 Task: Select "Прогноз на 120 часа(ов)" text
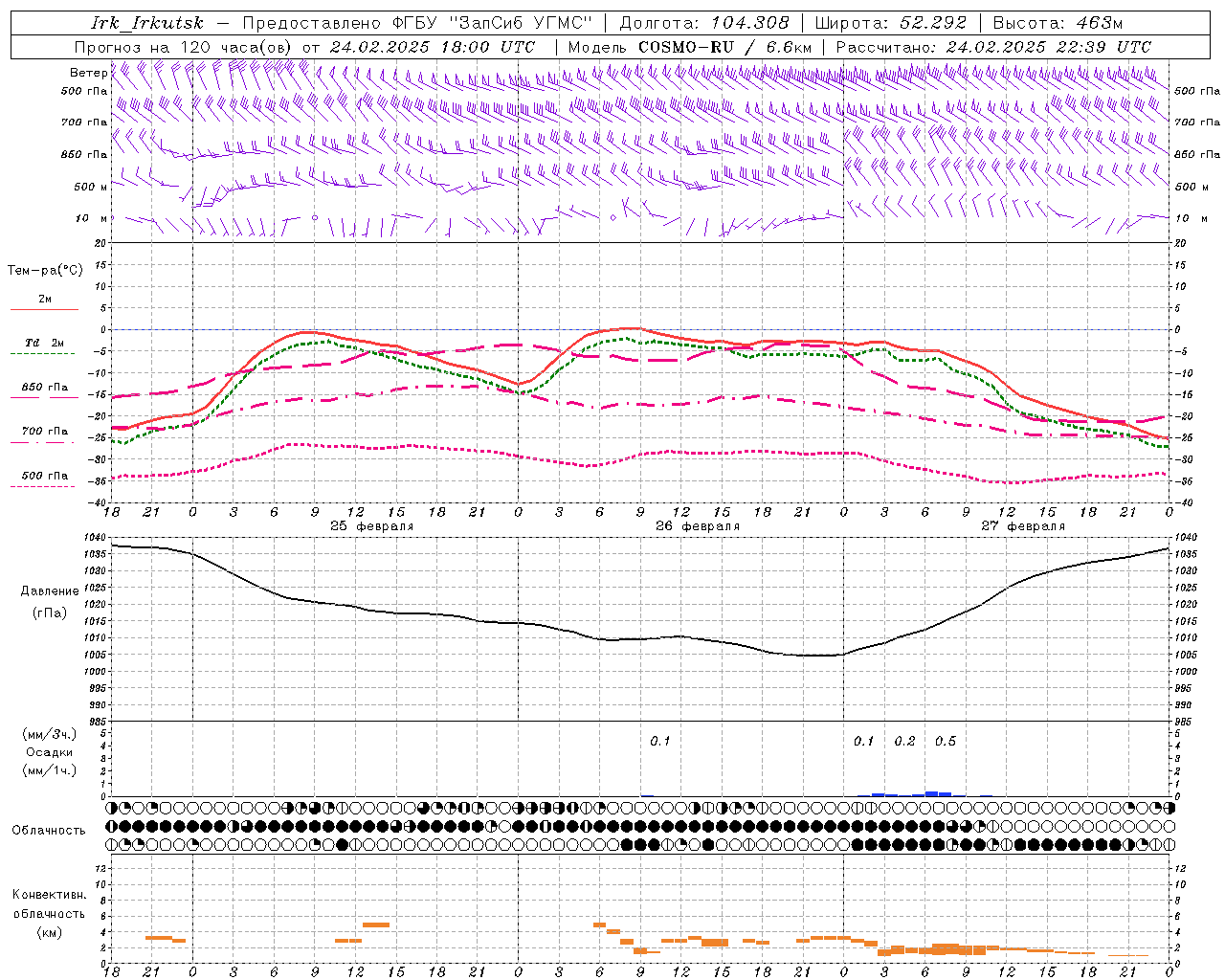[x=184, y=47]
